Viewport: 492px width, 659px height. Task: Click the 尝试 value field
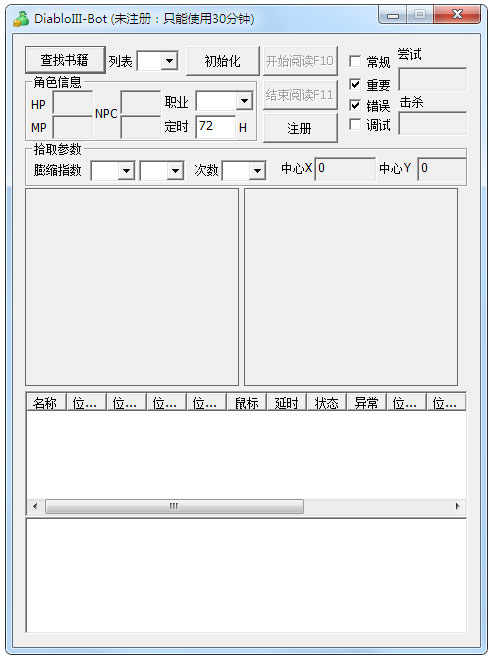(x=432, y=79)
